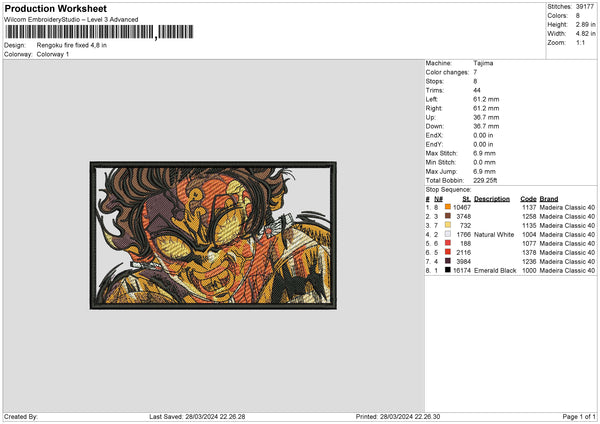The width and height of the screenshot is (600, 424).
Task: Click the Max Stitch value 6.9 mm
Action: pos(484,153)
